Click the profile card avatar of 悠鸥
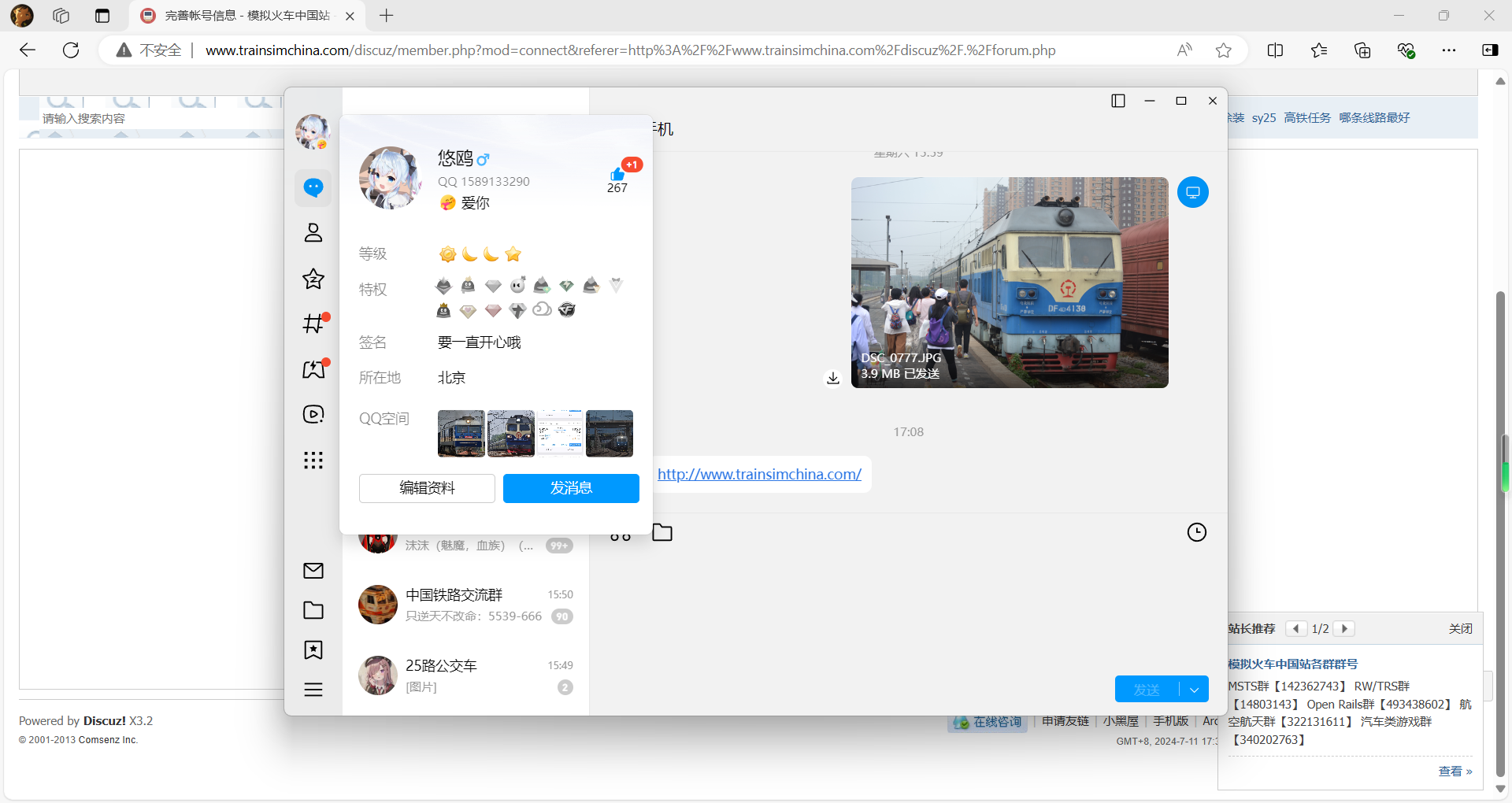This screenshot has width=1512, height=803. coord(390,177)
